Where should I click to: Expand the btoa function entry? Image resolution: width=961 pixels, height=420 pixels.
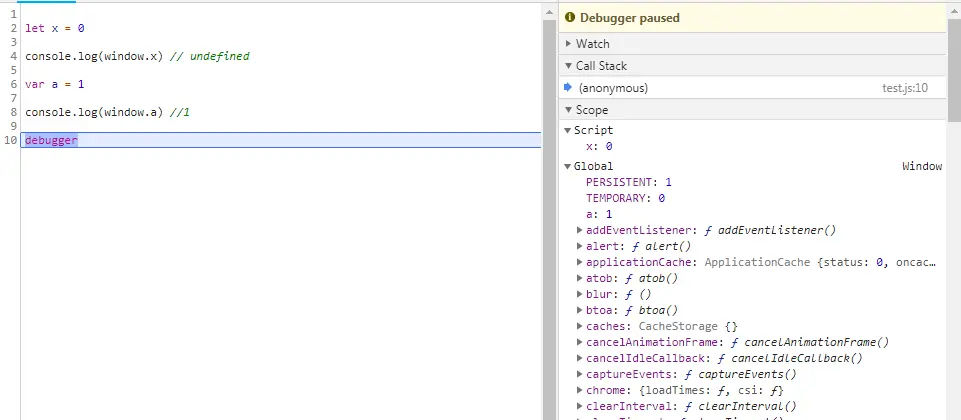tap(580, 310)
